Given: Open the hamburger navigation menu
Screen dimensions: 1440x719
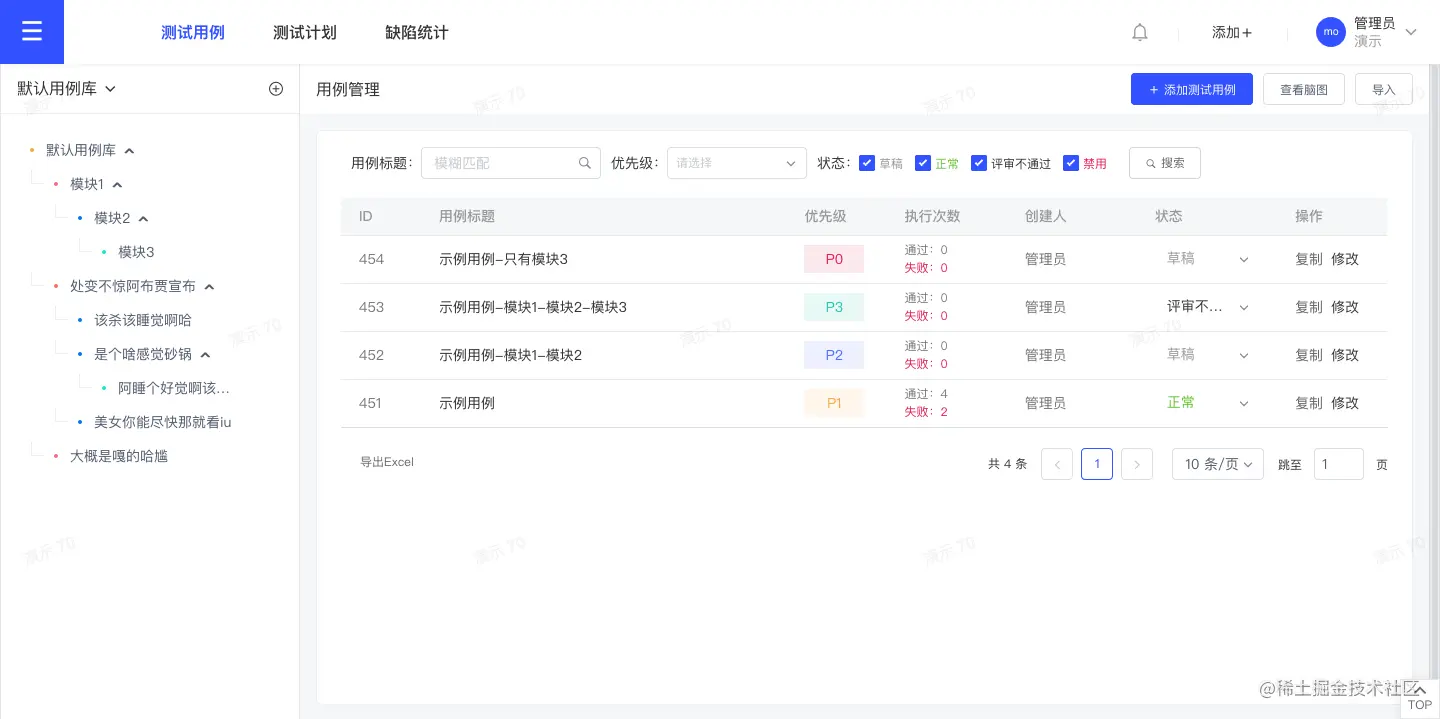Looking at the screenshot, I should 31,31.
